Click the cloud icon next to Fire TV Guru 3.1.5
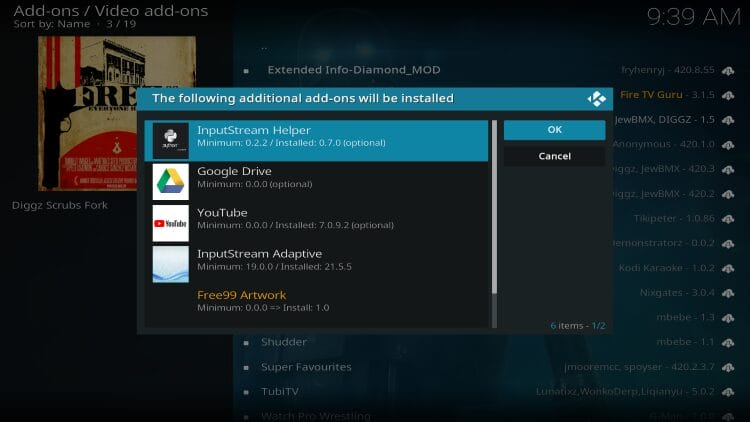 tap(728, 95)
